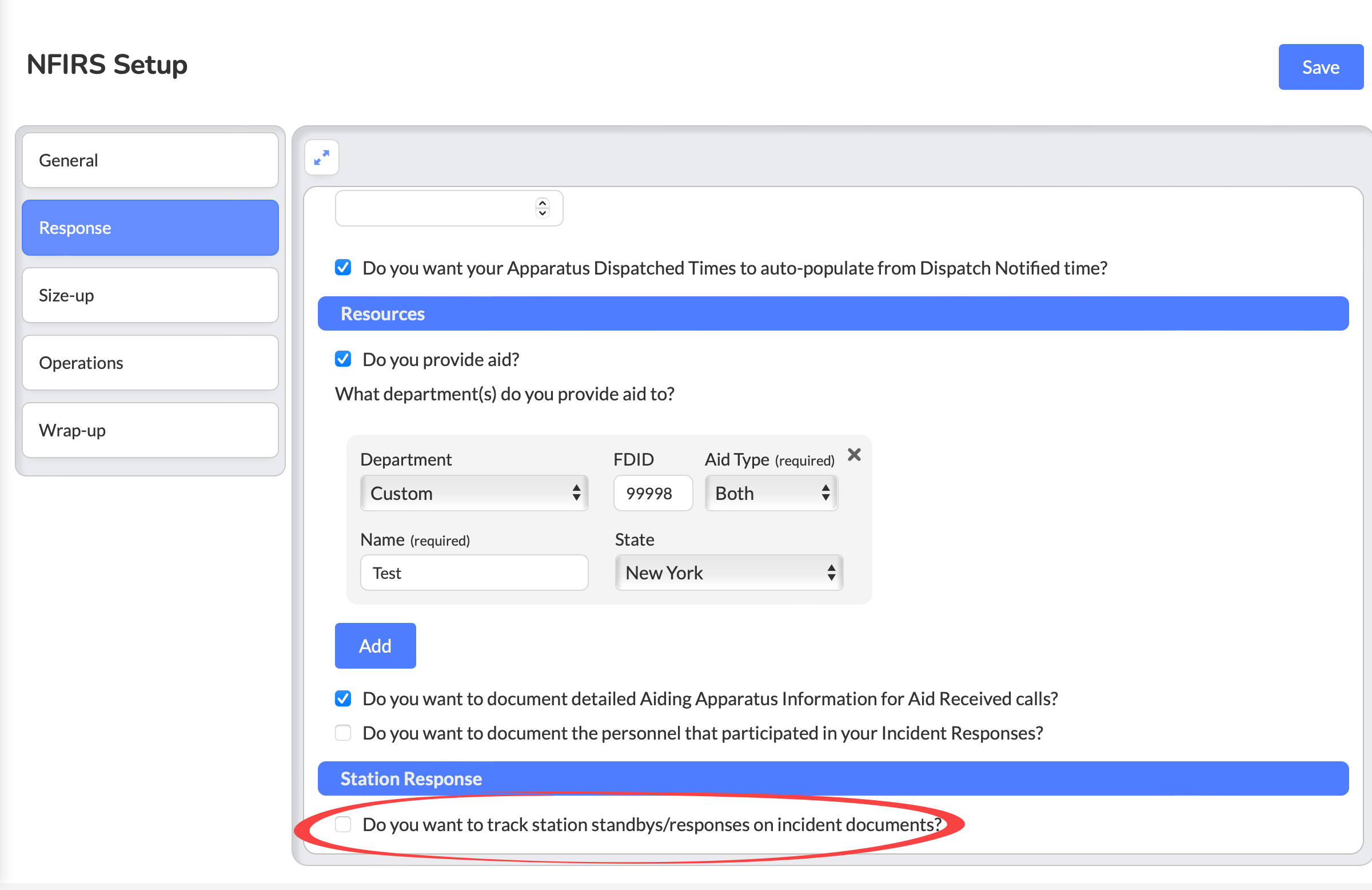Open the Aid Type dropdown showing Both
Image resolution: width=1372 pixels, height=890 pixels.
(771, 493)
